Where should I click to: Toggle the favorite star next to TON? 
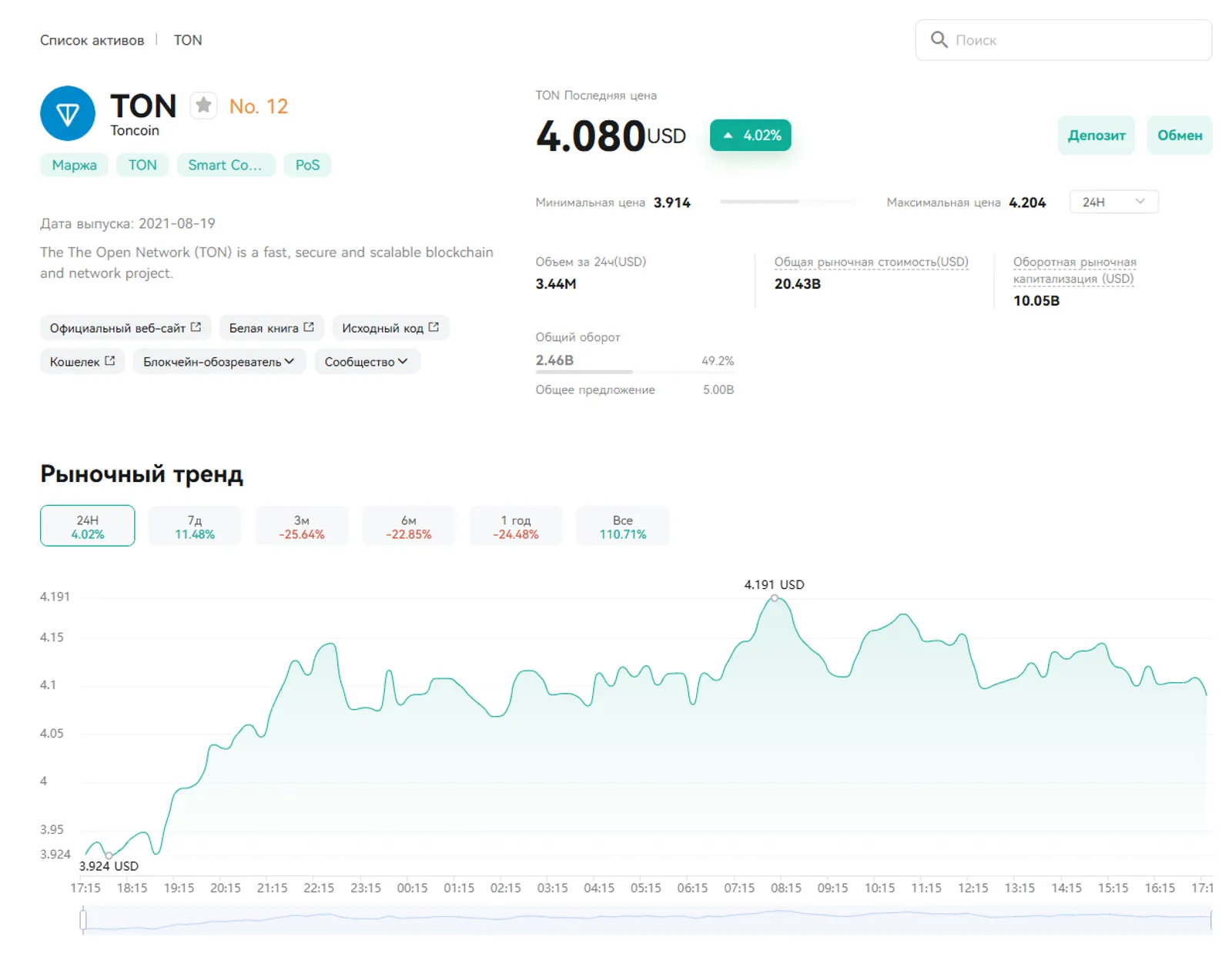[x=203, y=105]
